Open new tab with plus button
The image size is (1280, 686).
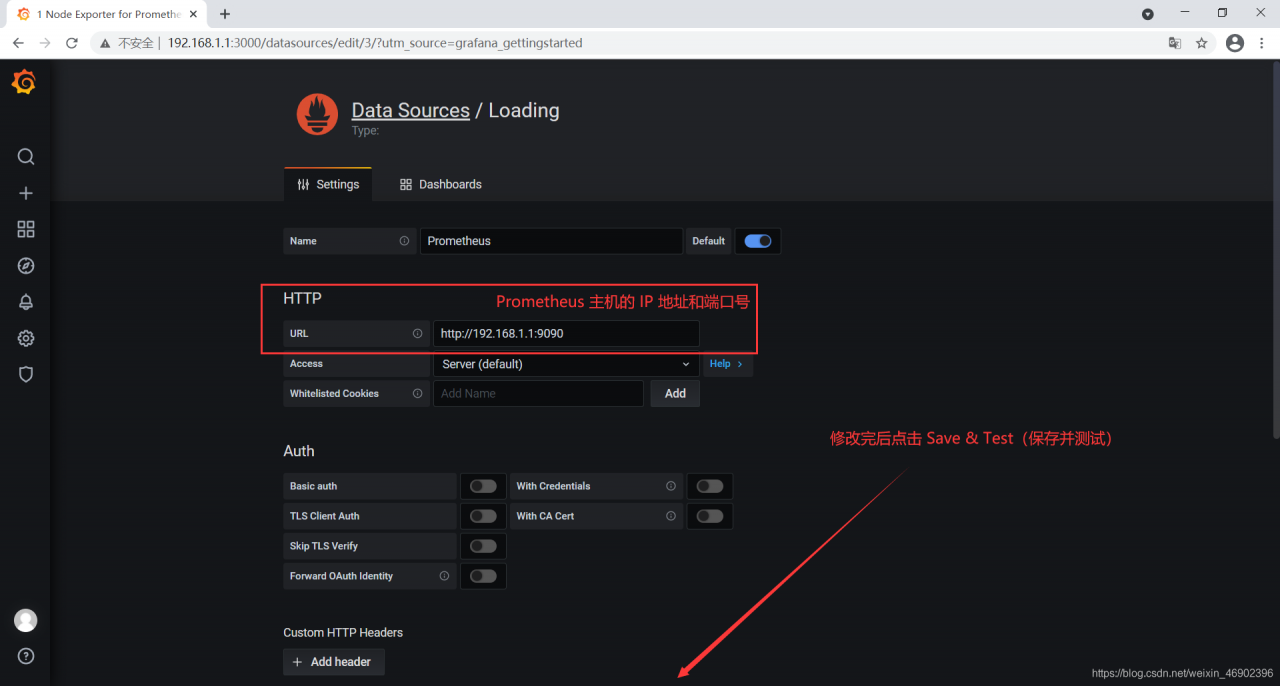tap(225, 14)
